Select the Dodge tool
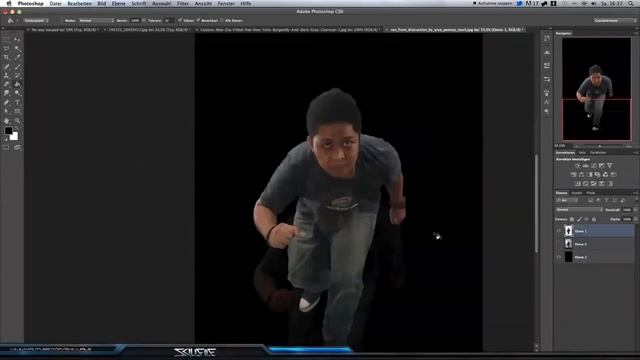Image resolution: width=640 pixels, height=360 pixels. [17, 93]
